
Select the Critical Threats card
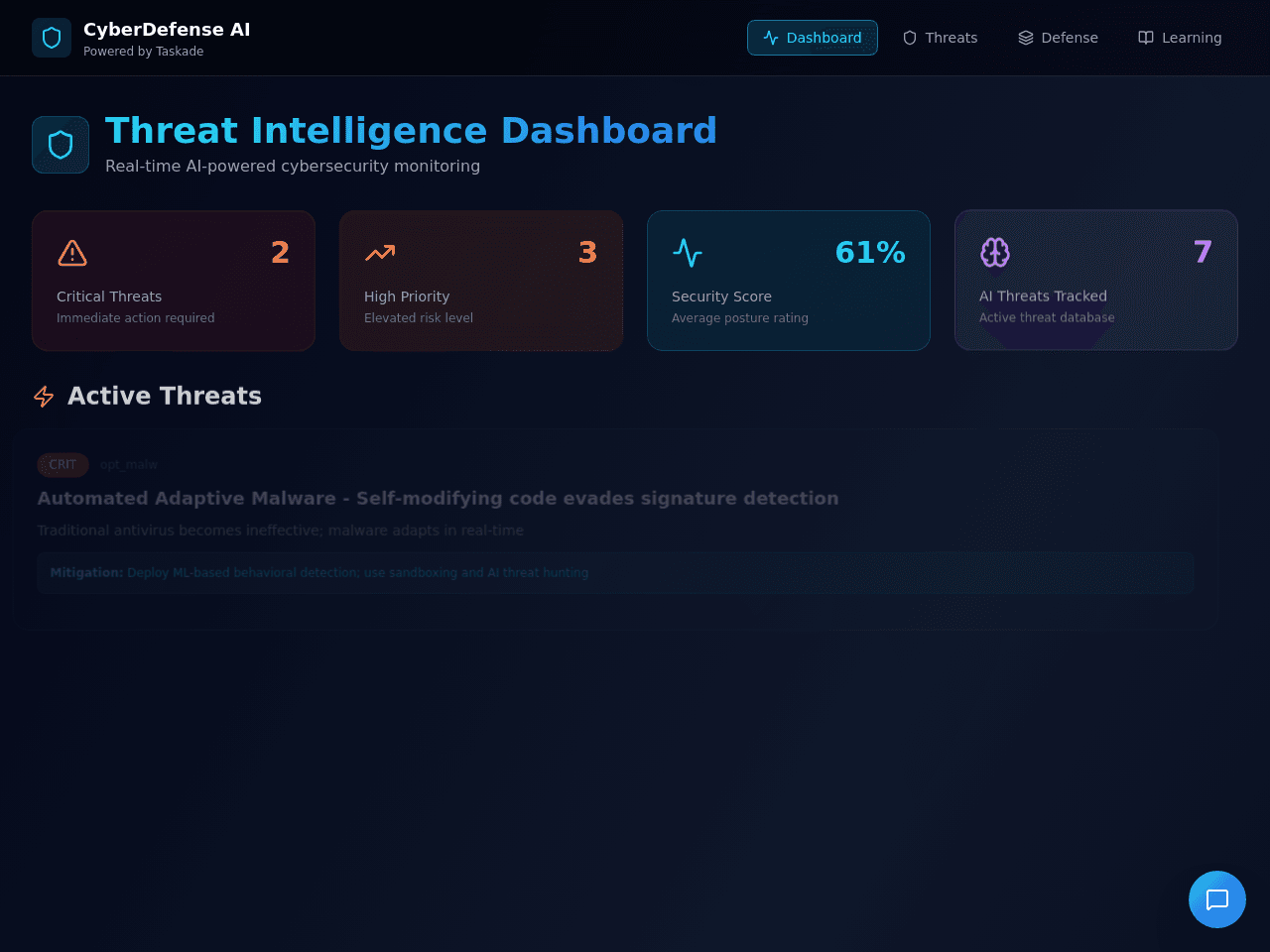[x=174, y=281]
